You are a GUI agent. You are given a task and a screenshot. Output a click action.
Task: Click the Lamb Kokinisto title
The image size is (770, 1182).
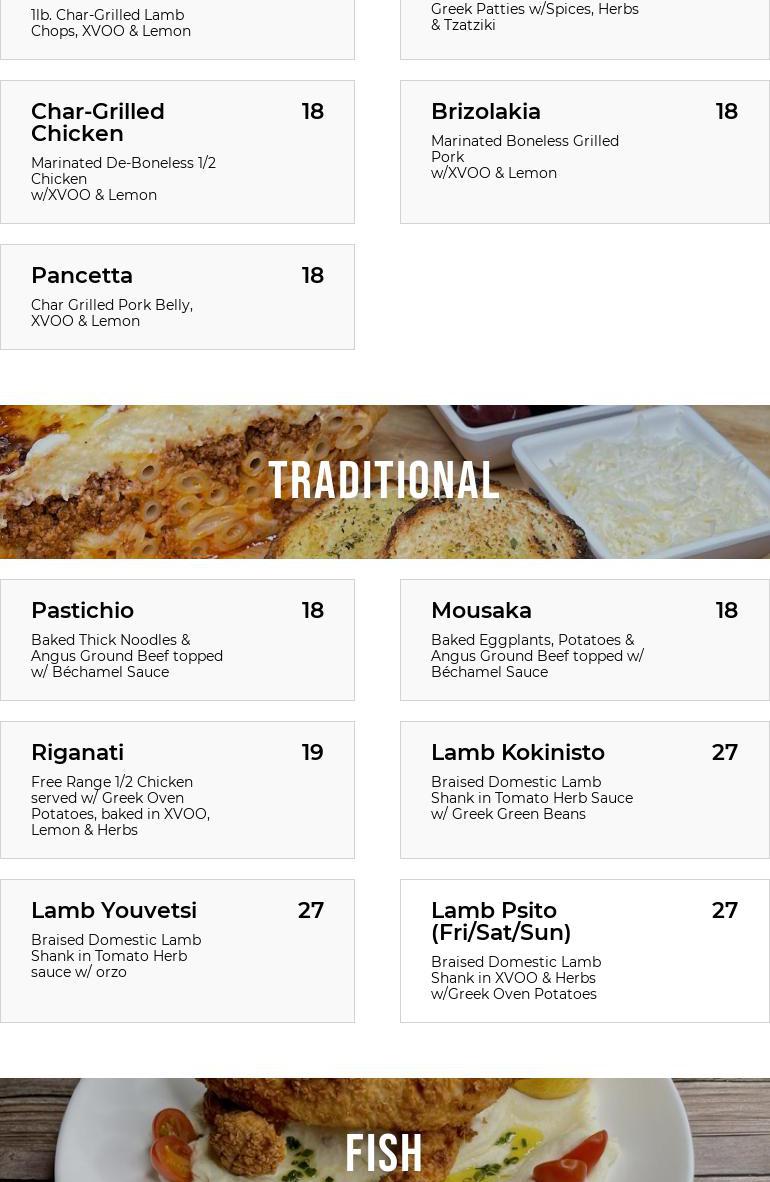tap(517, 753)
